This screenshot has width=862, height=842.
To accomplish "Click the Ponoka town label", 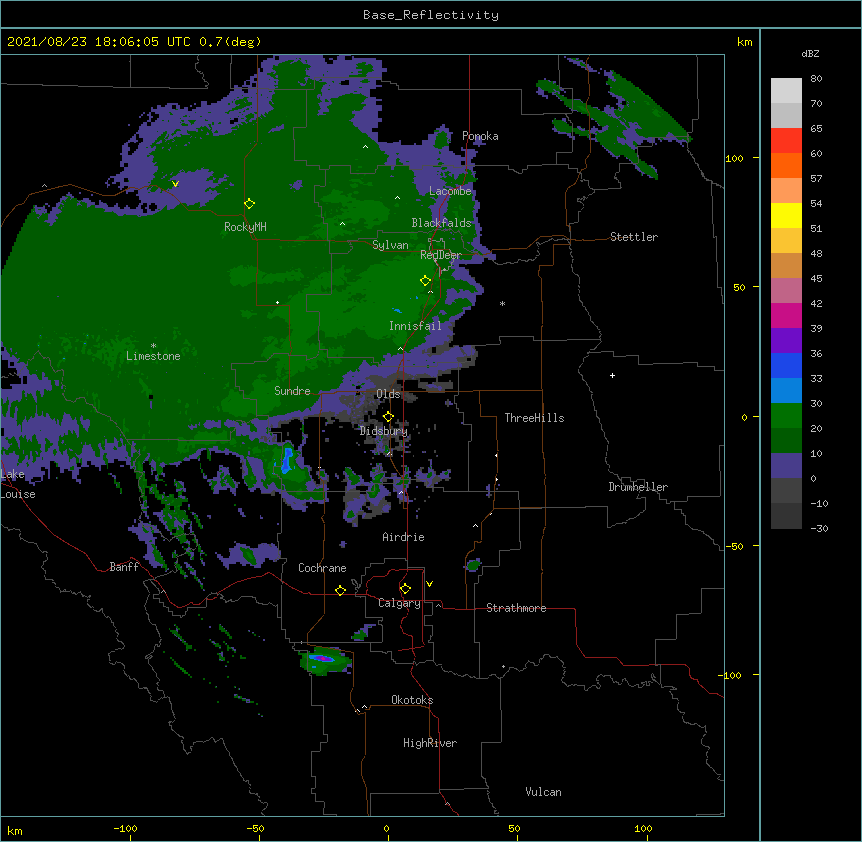I will [x=480, y=136].
